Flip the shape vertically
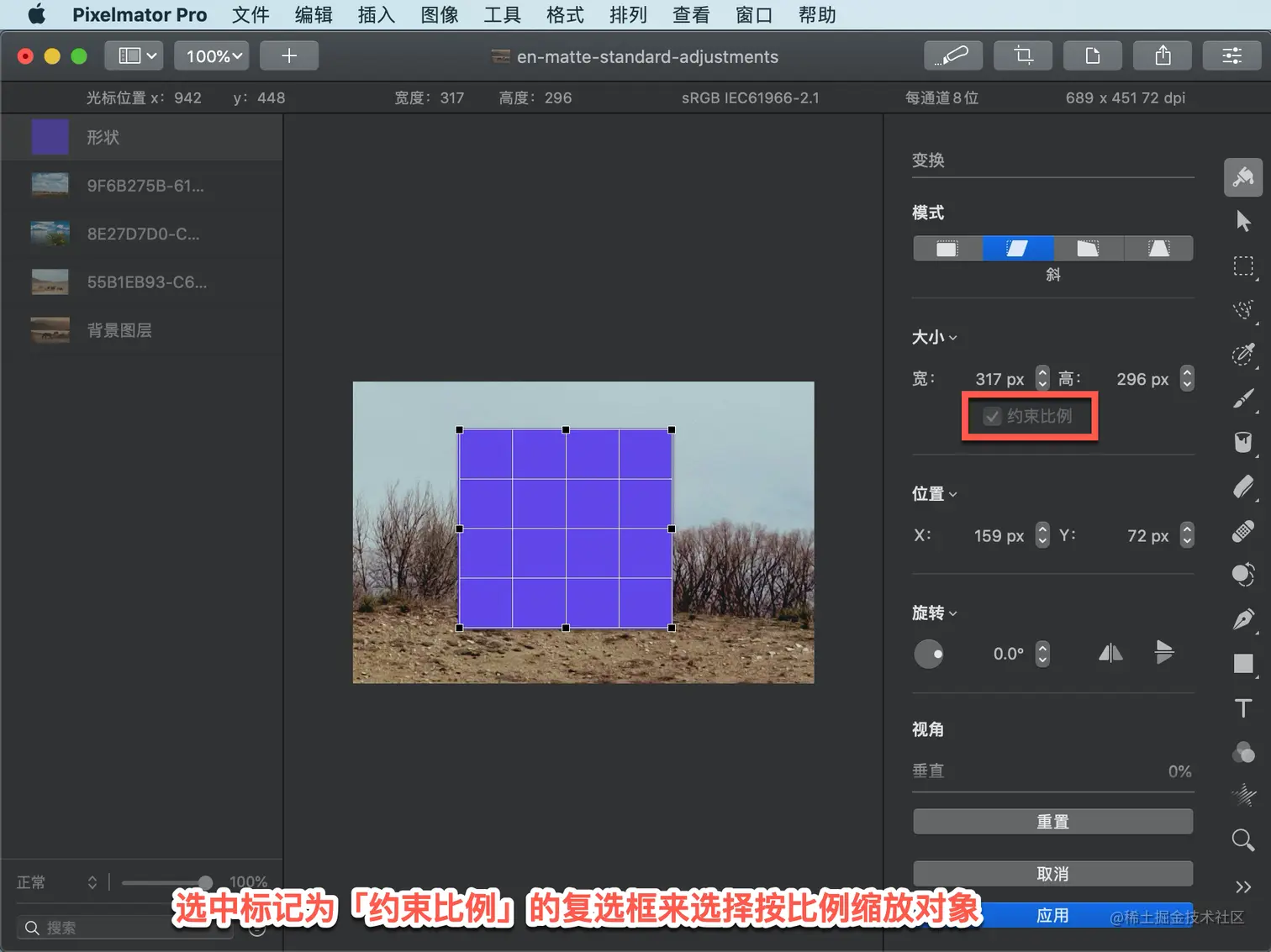The image size is (1271, 952). [1164, 652]
